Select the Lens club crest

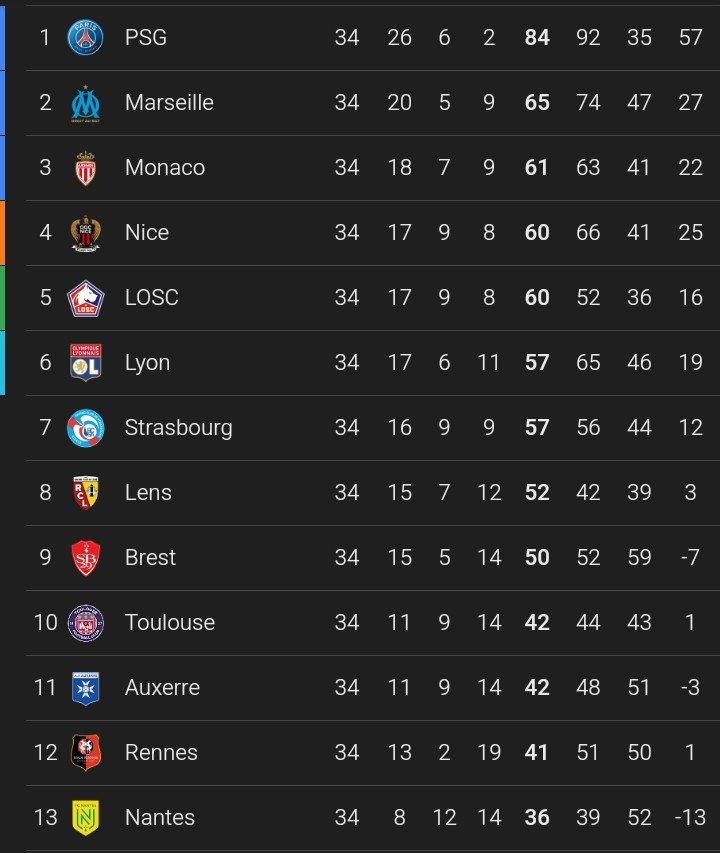85,493
